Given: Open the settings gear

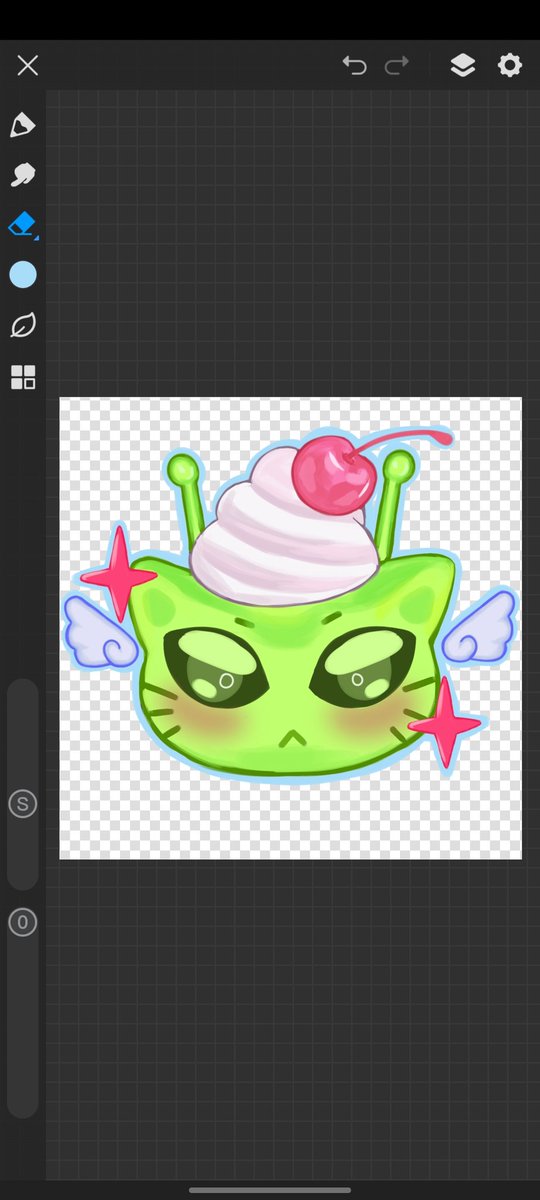Looking at the screenshot, I should click(510, 66).
